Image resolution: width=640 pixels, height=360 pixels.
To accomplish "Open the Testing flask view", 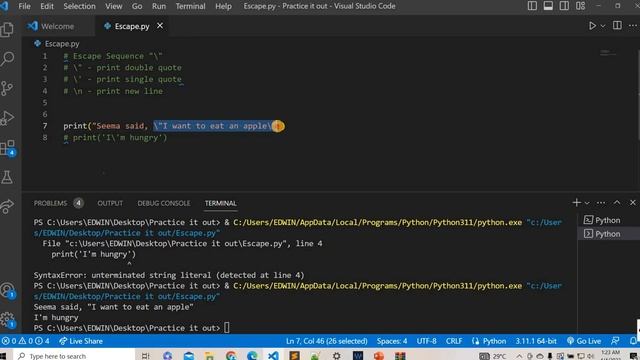I will [7, 177].
